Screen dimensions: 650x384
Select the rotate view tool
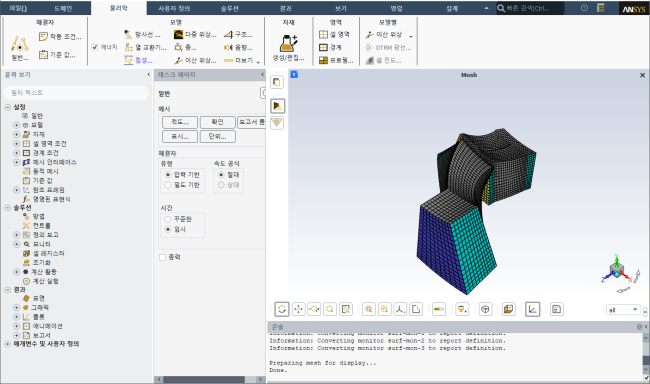[x=282, y=309]
